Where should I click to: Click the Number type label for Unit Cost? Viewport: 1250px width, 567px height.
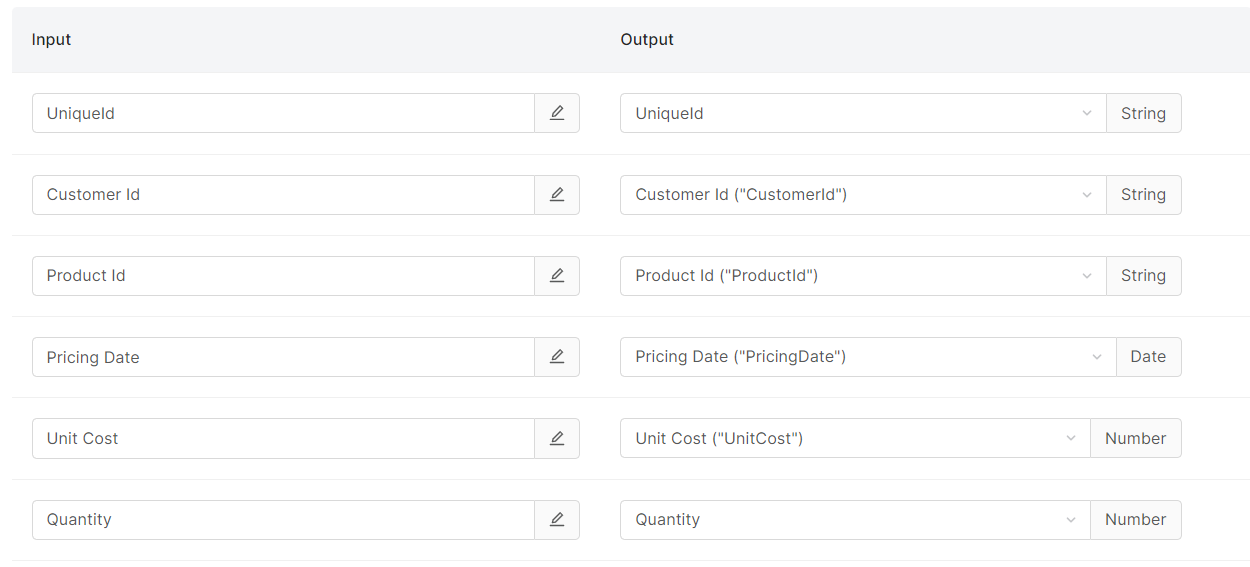(1135, 439)
